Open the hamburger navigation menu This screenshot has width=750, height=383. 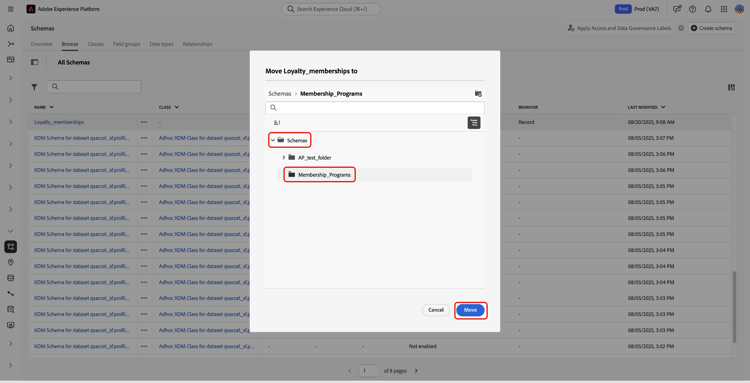tap(11, 9)
